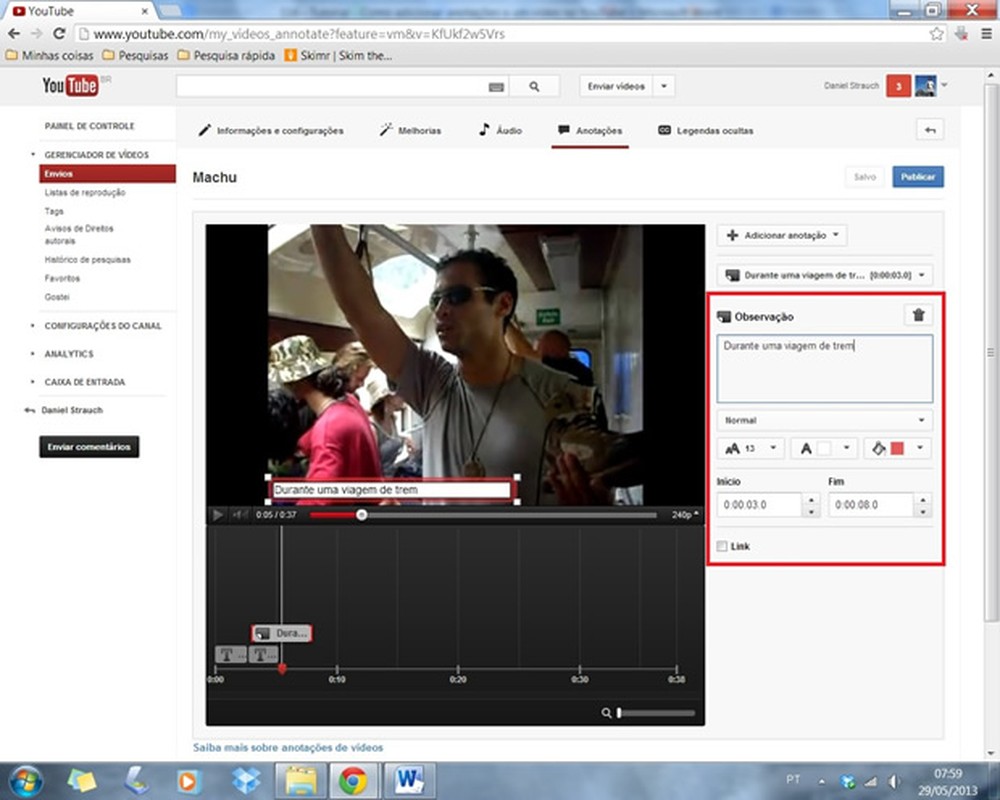Click the timeline zoom magnifier icon
The image size is (1000, 800).
(606, 713)
